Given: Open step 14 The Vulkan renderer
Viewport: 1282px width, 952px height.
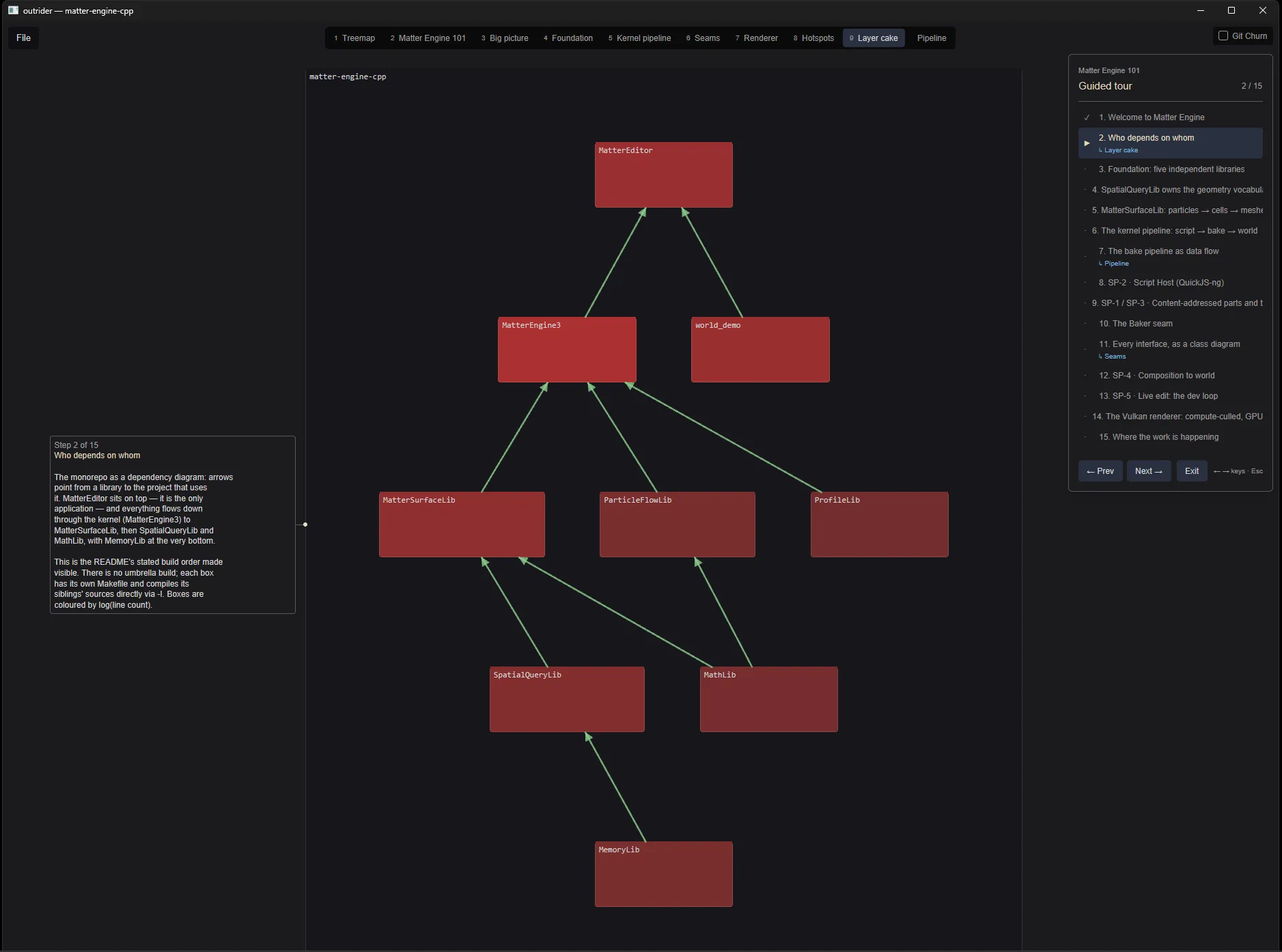Looking at the screenshot, I should coord(1171,417).
